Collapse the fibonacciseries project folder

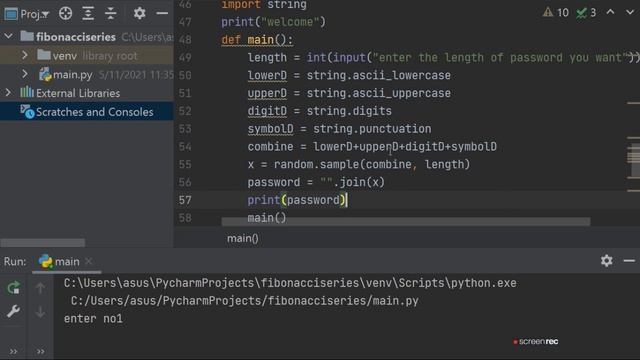[8, 36]
